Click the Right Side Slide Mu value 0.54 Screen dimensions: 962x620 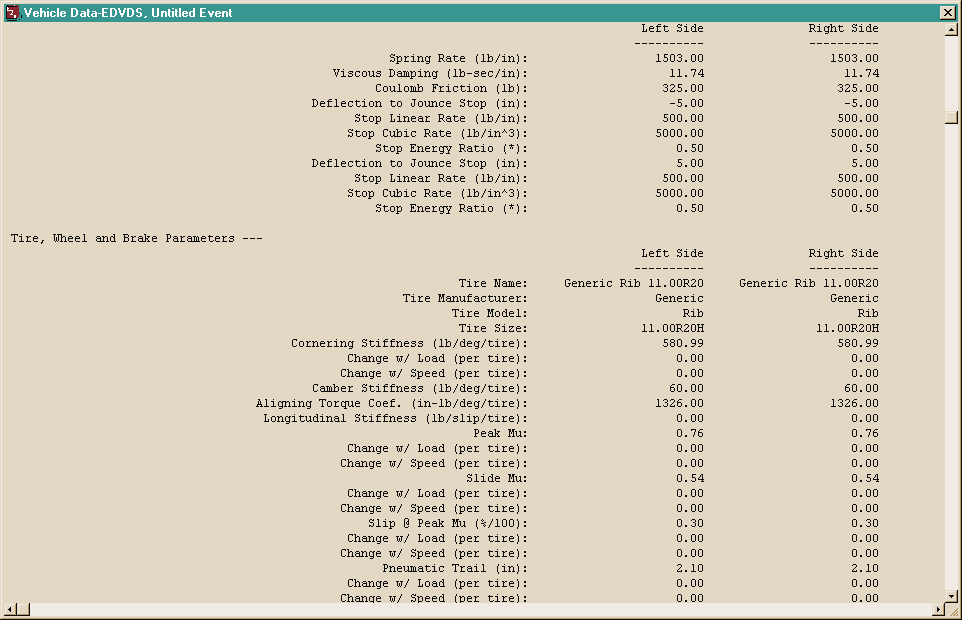click(x=864, y=478)
